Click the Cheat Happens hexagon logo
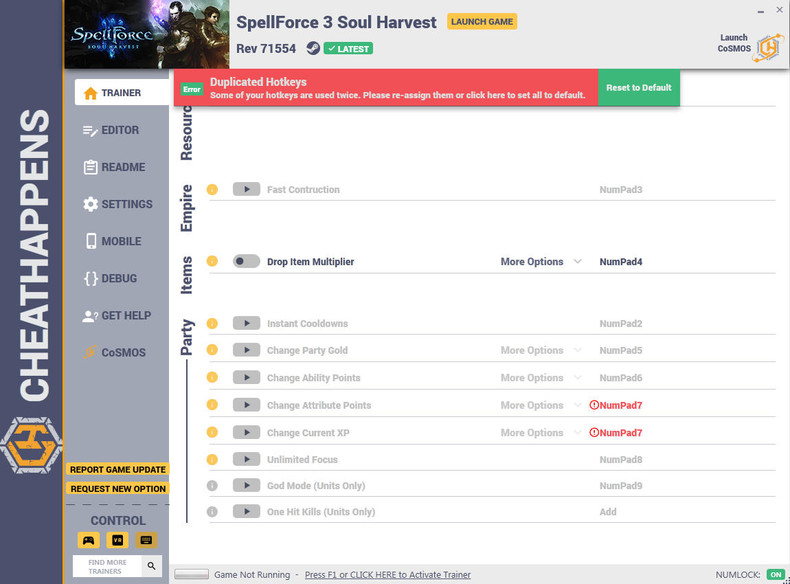The width and height of the screenshot is (790, 584). point(31,445)
